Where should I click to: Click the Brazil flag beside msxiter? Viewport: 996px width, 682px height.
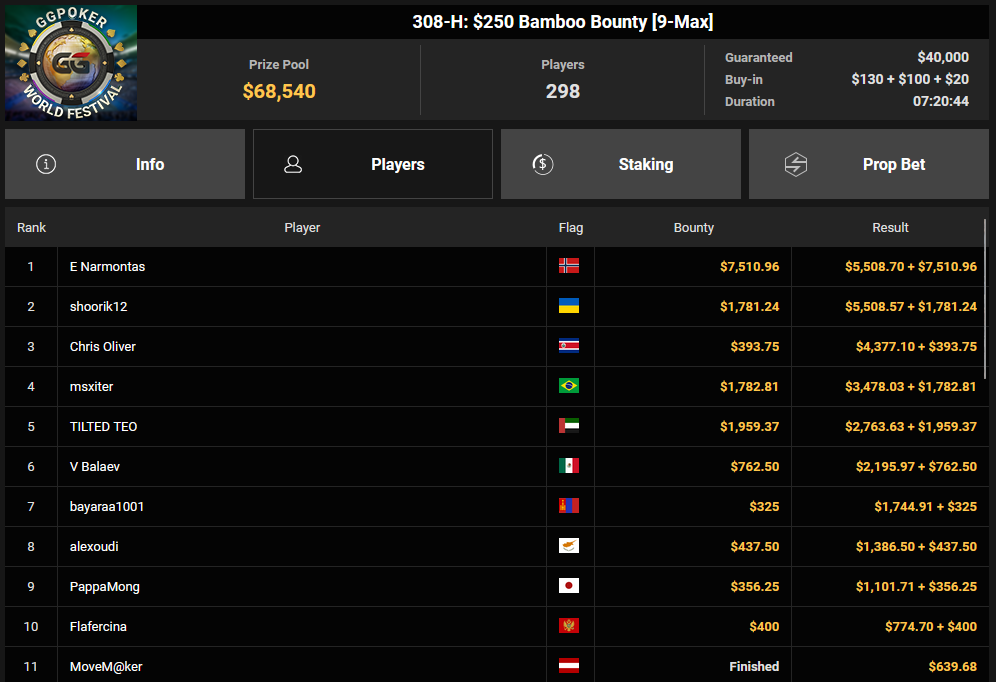click(569, 386)
